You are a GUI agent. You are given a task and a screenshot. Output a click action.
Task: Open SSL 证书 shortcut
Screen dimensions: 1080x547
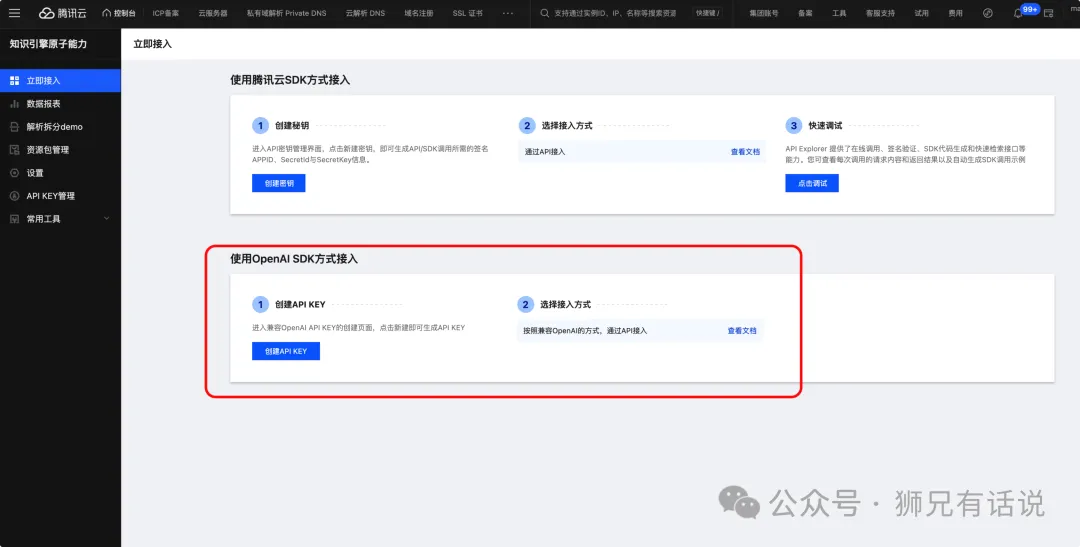(x=468, y=13)
